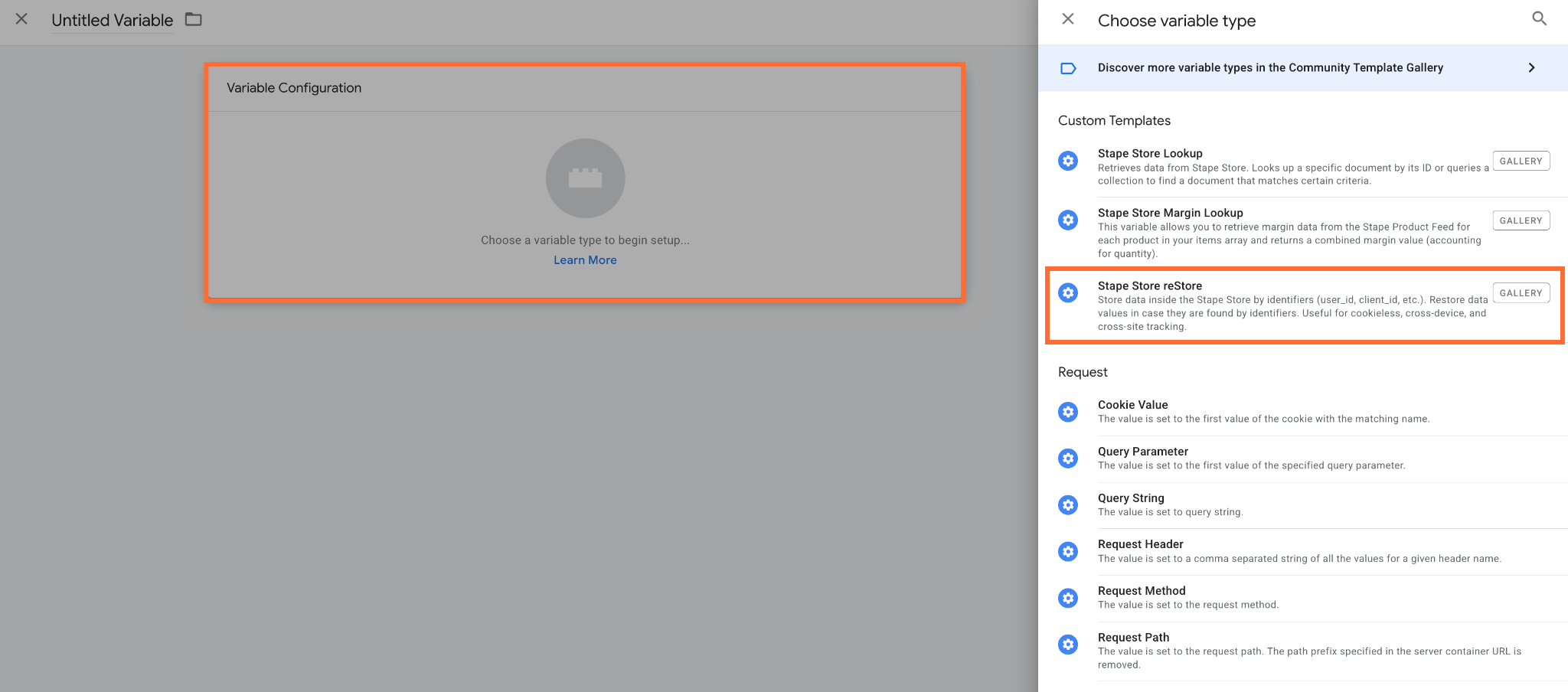Select the Request Method variable type
1568x692 pixels.
[x=1303, y=598]
